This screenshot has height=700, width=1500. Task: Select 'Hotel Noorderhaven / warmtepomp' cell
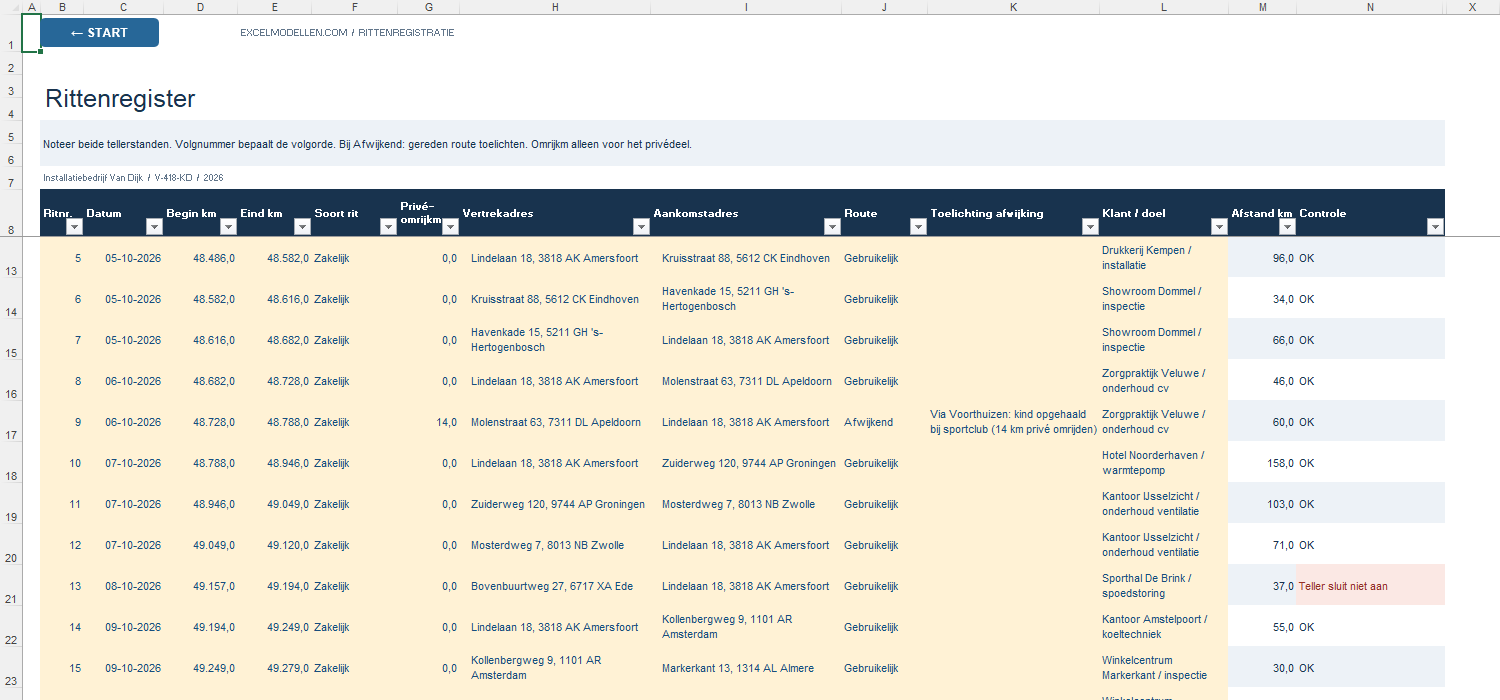(1164, 463)
